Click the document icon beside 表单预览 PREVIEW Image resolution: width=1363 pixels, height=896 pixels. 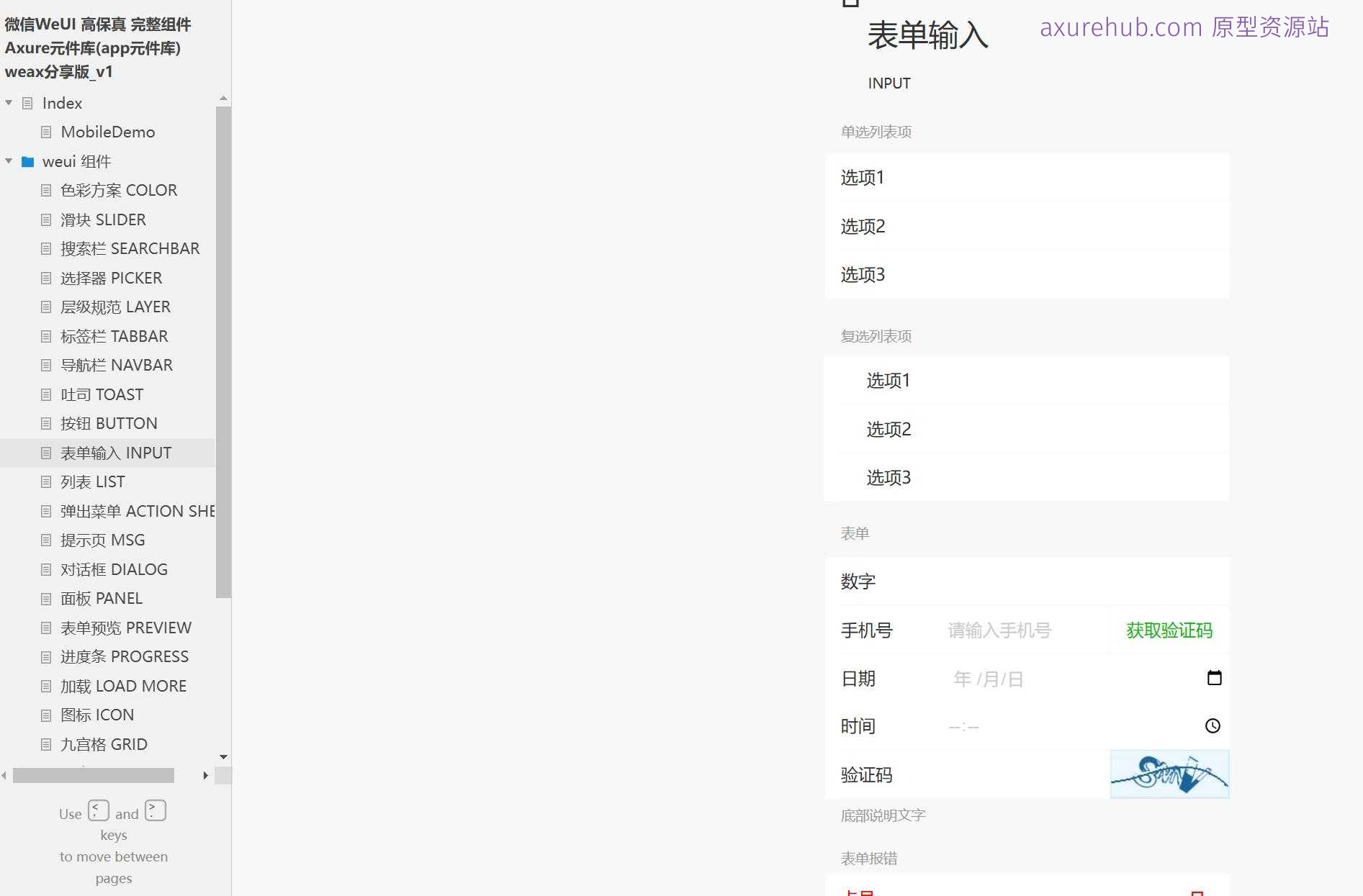pyautogui.click(x=46, y=627)
